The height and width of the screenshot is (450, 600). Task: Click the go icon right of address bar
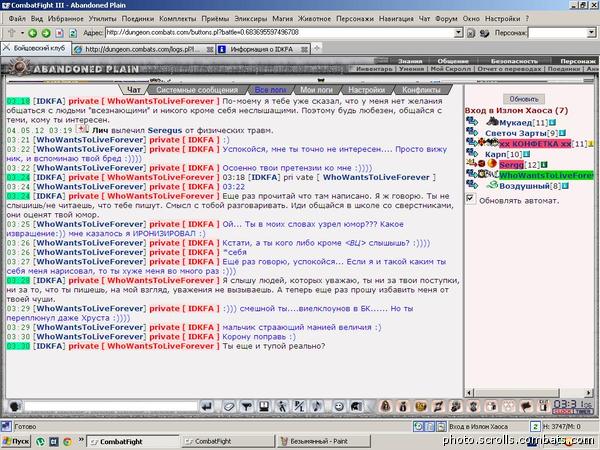click(x=471, y=33)
